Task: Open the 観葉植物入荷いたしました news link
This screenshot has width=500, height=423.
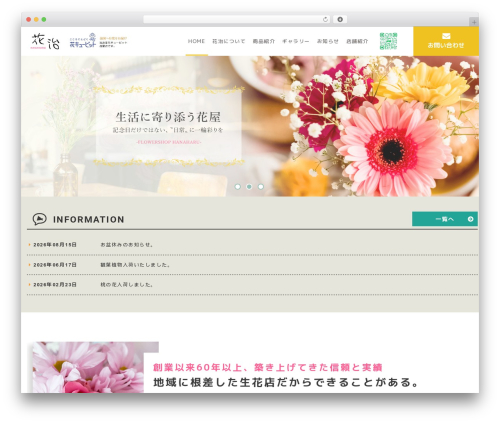Action: [x=135, y=265]
